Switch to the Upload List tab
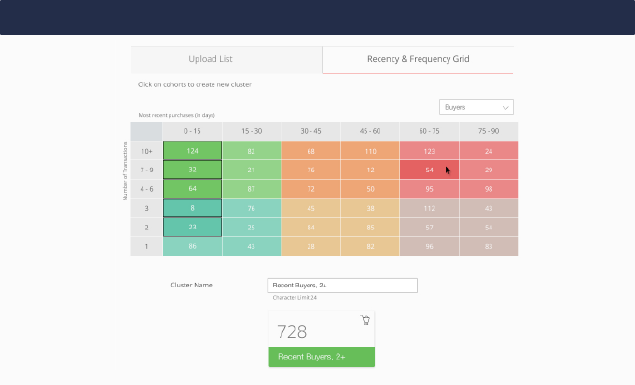 226,60
